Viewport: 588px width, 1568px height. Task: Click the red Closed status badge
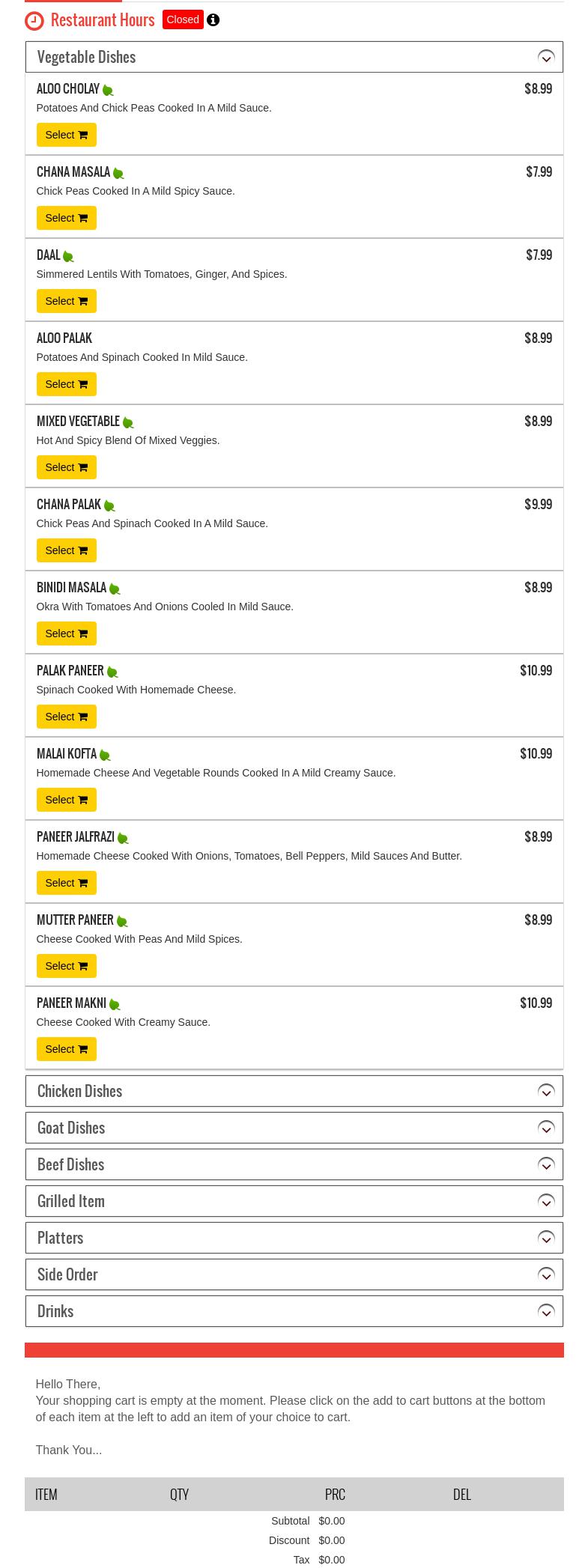pos(183,20)
